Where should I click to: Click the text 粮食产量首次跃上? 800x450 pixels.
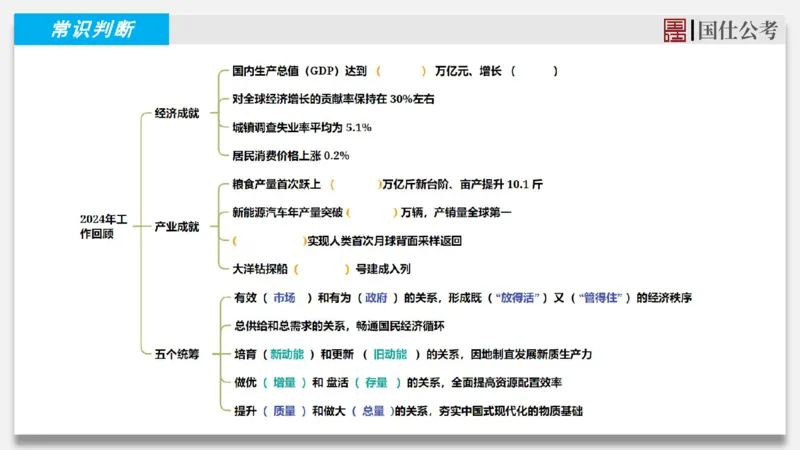click(276, 184)
